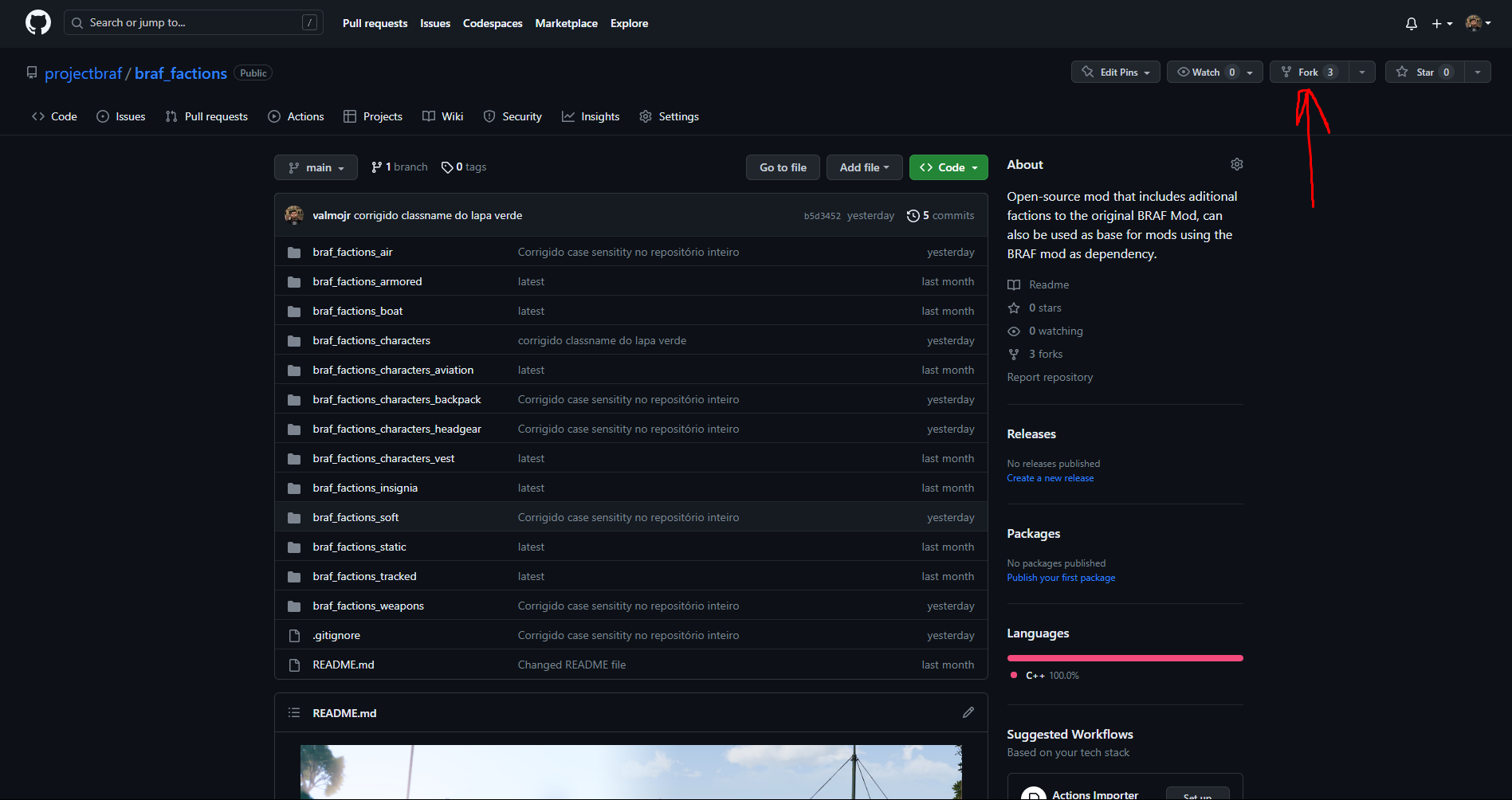The image size is (1512, 800).
Task: Open commit message 'Changed README file'
Action: coord(571,665)
